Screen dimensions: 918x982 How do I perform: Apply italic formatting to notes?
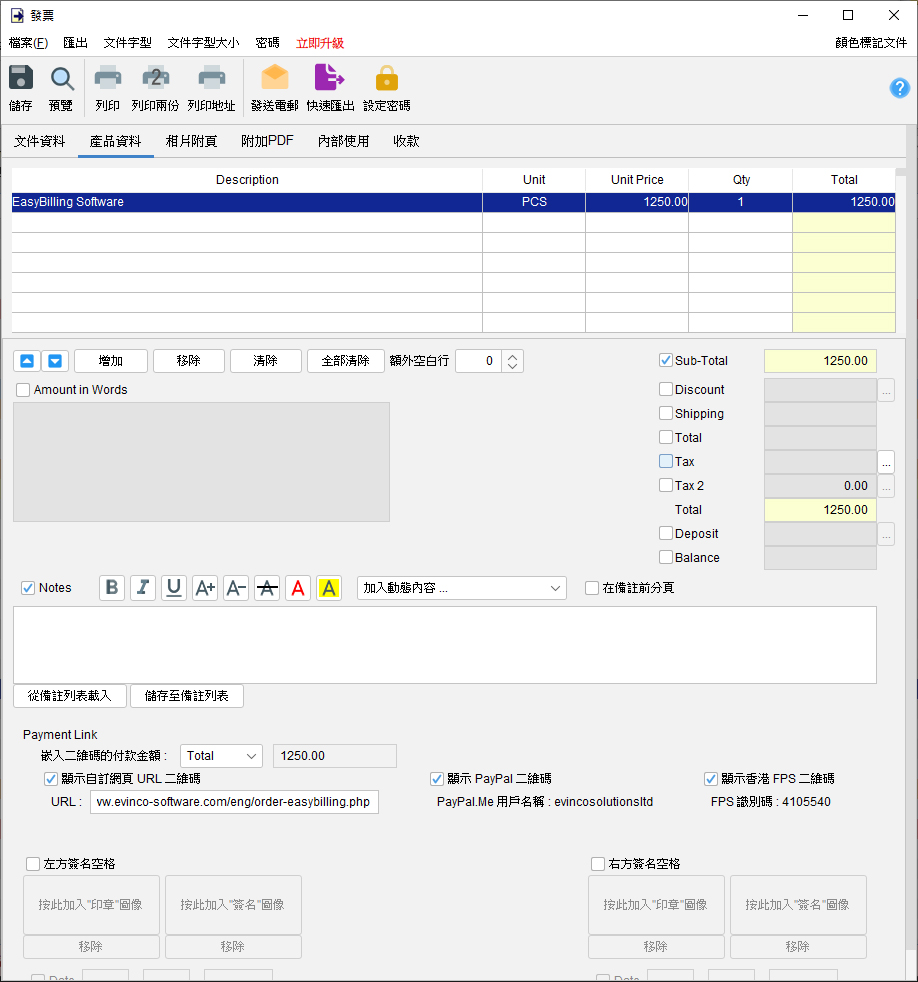[x=143, y=587]
